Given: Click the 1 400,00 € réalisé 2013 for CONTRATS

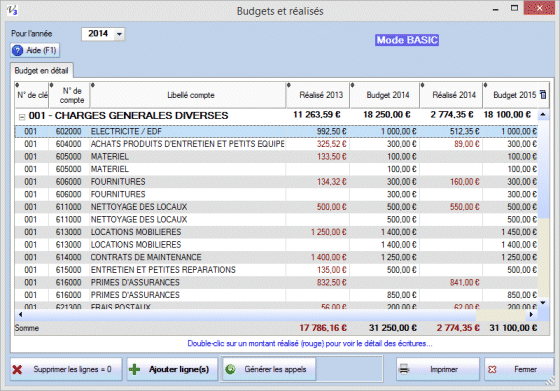Looking at the screenshot, I should click(329, 257).
